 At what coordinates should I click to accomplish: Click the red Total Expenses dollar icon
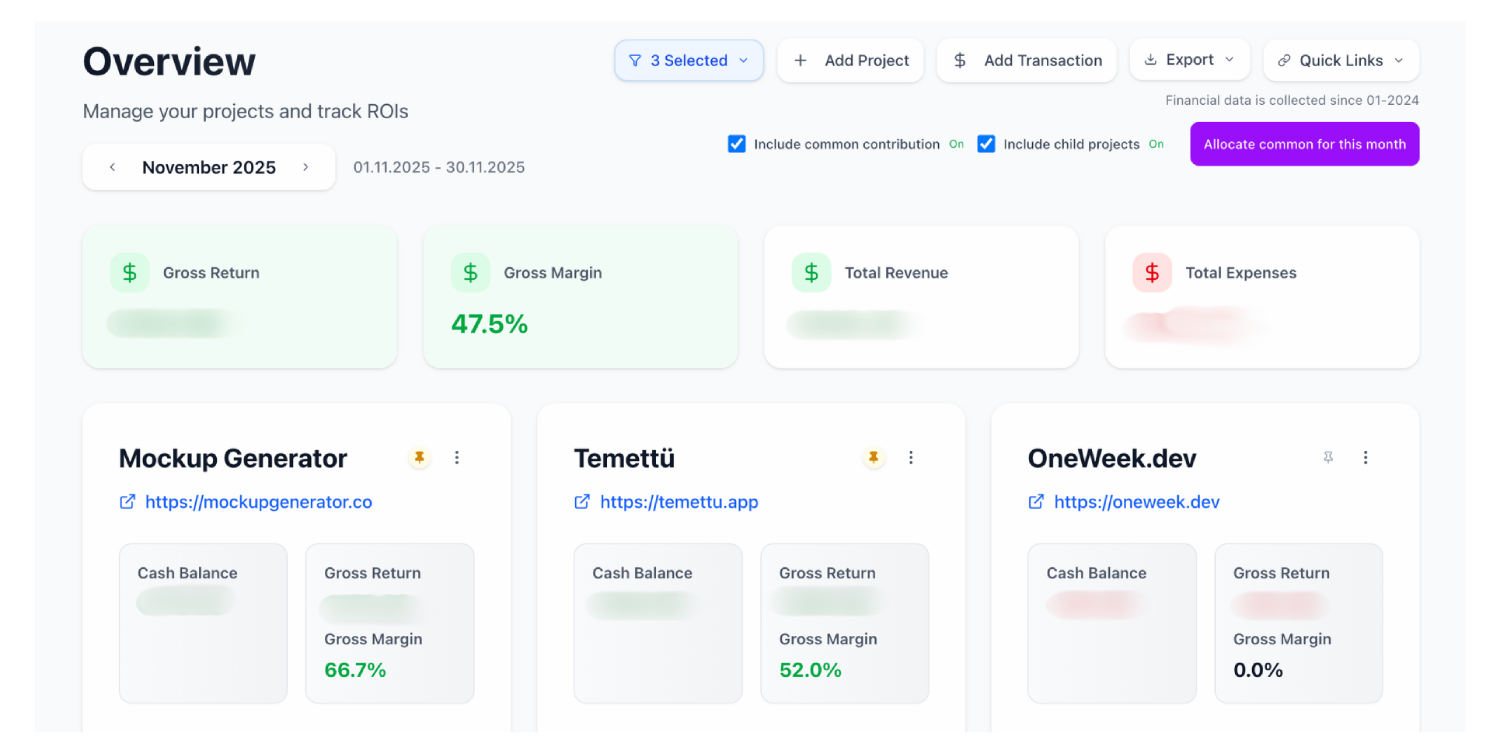coord(1152,273)
